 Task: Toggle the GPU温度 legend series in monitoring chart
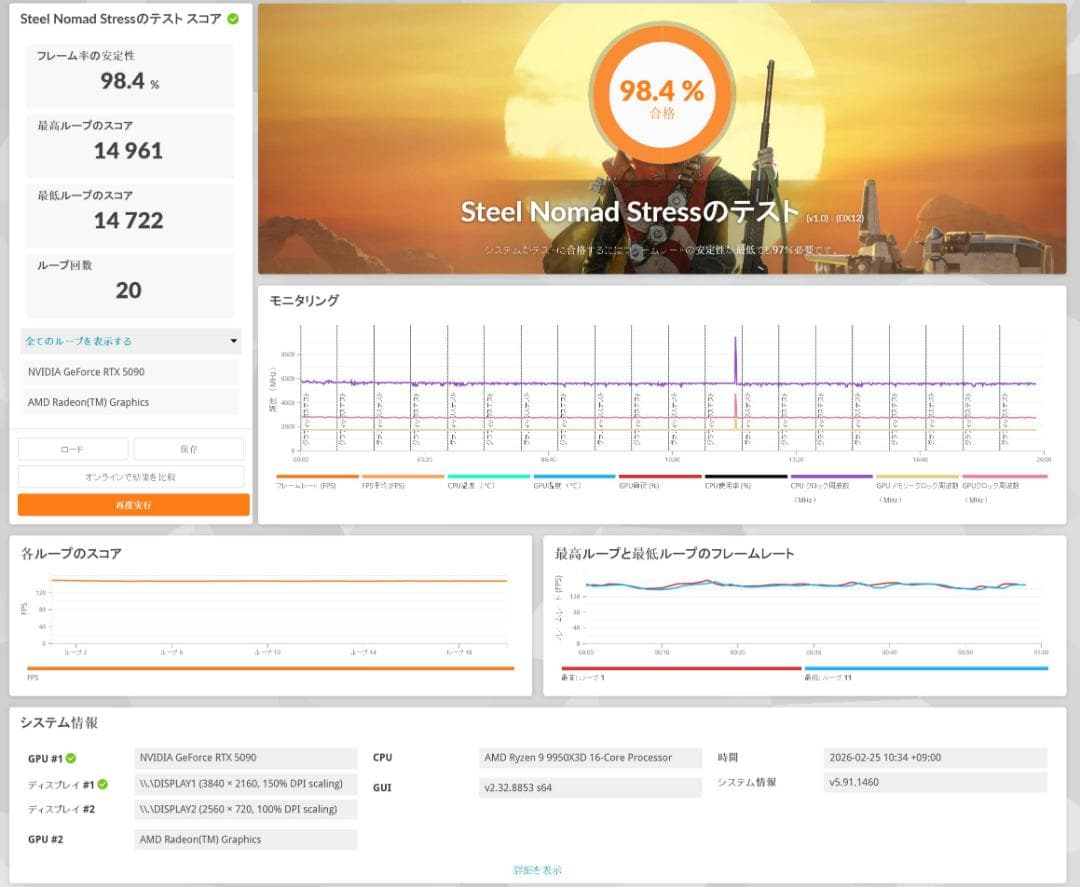coord(574,477)
